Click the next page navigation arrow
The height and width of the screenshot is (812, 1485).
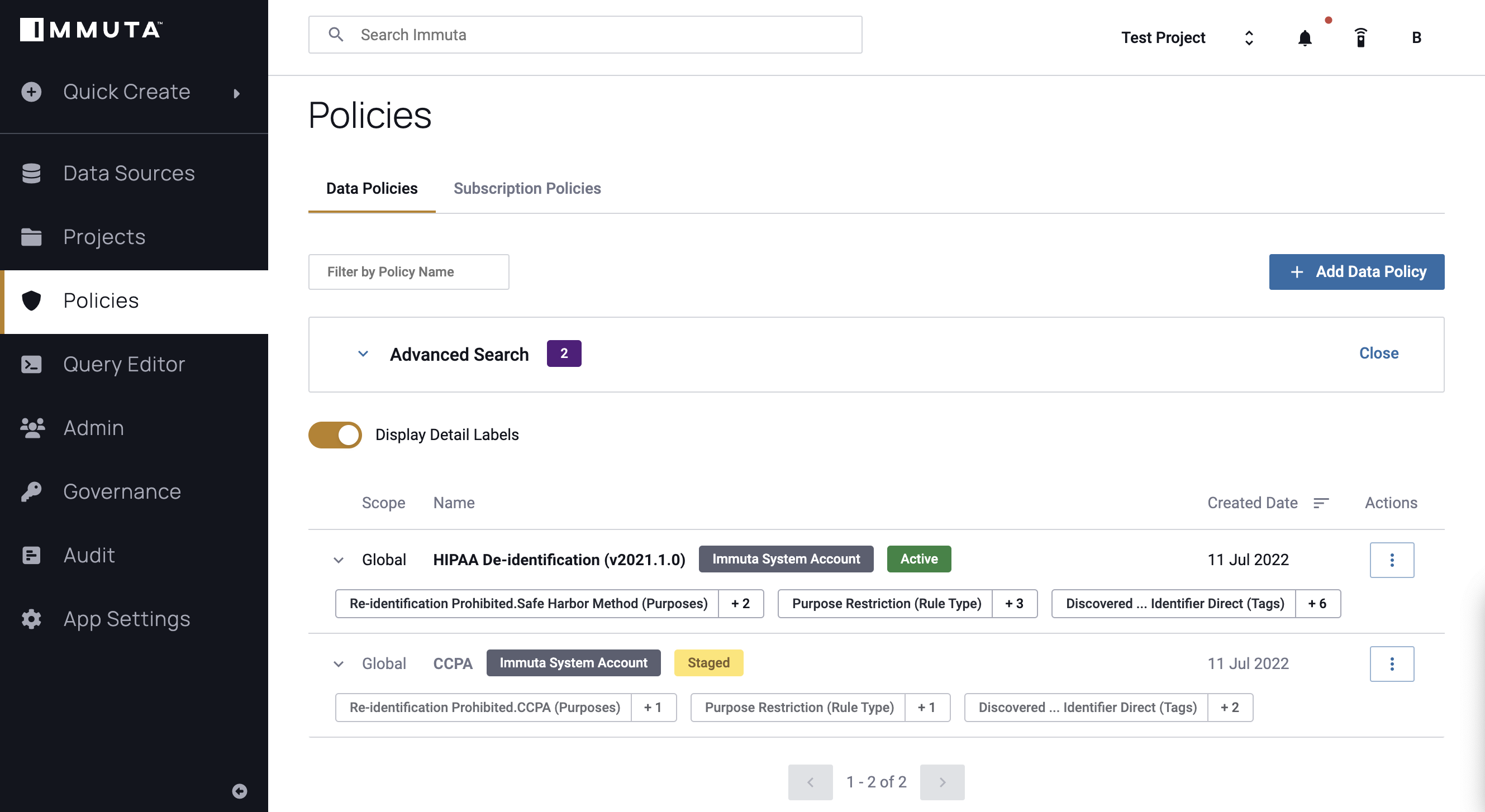point(942,782)
